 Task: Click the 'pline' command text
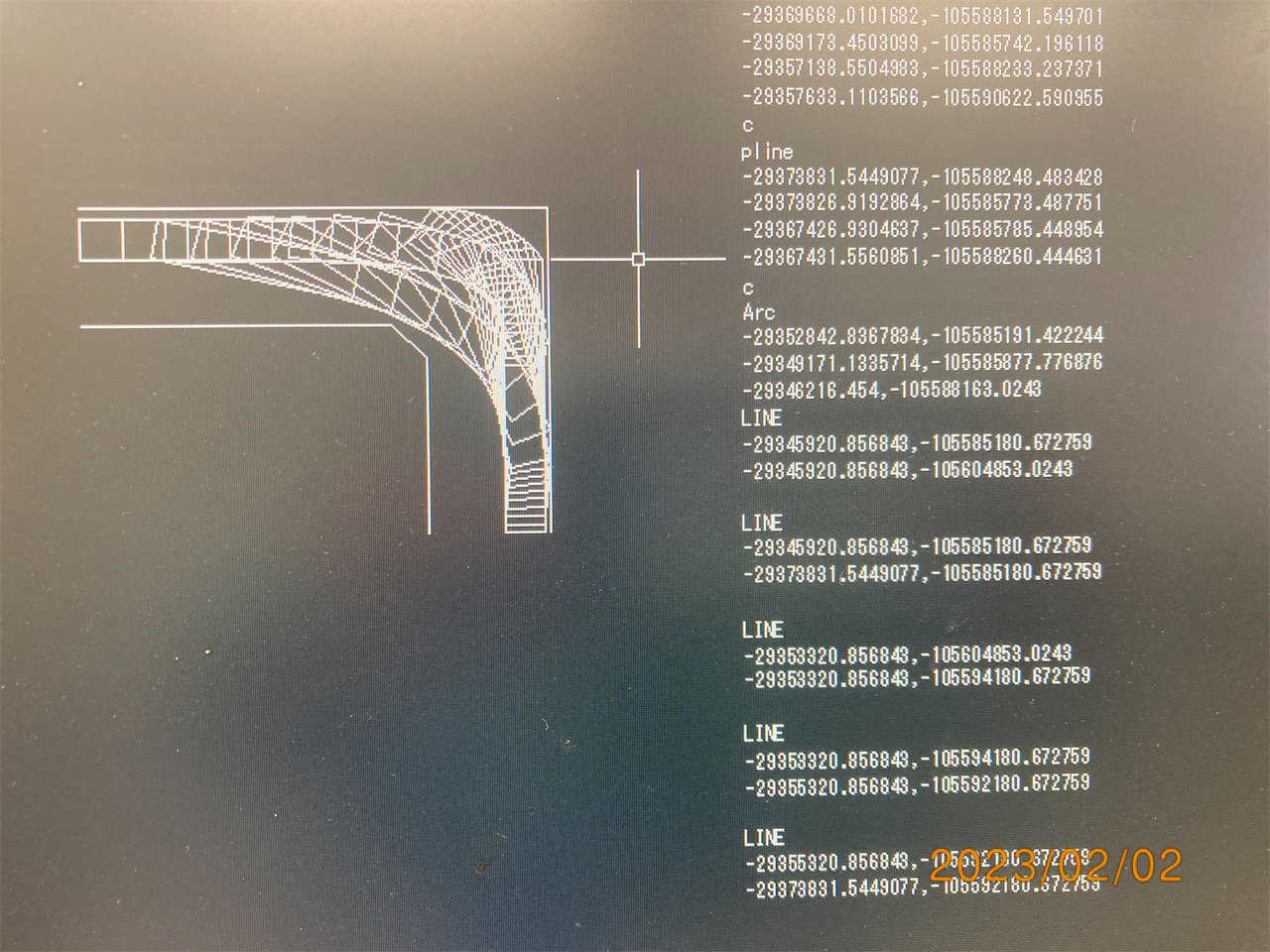pos(767,152)
